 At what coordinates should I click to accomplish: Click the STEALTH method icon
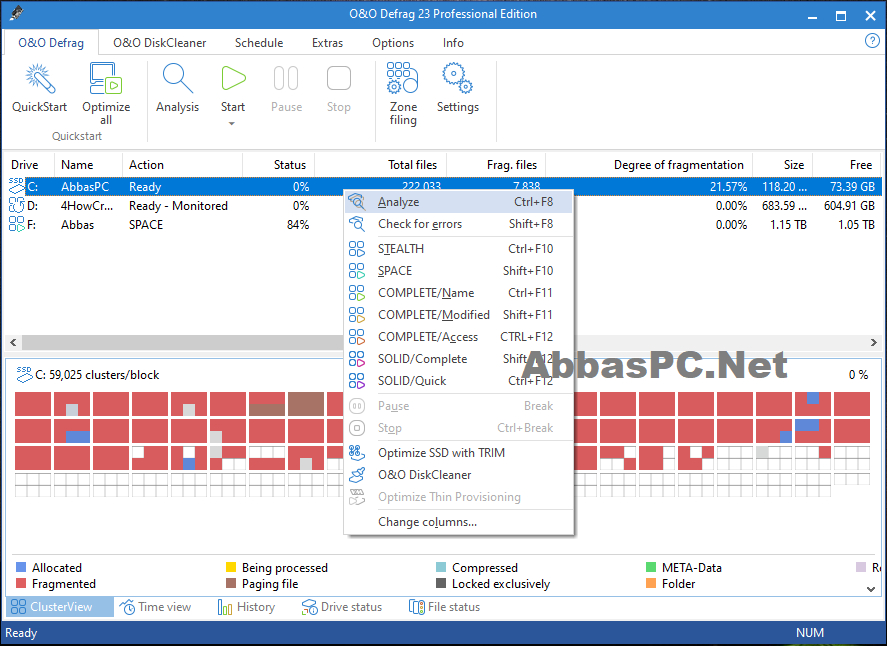click(357, 249)
